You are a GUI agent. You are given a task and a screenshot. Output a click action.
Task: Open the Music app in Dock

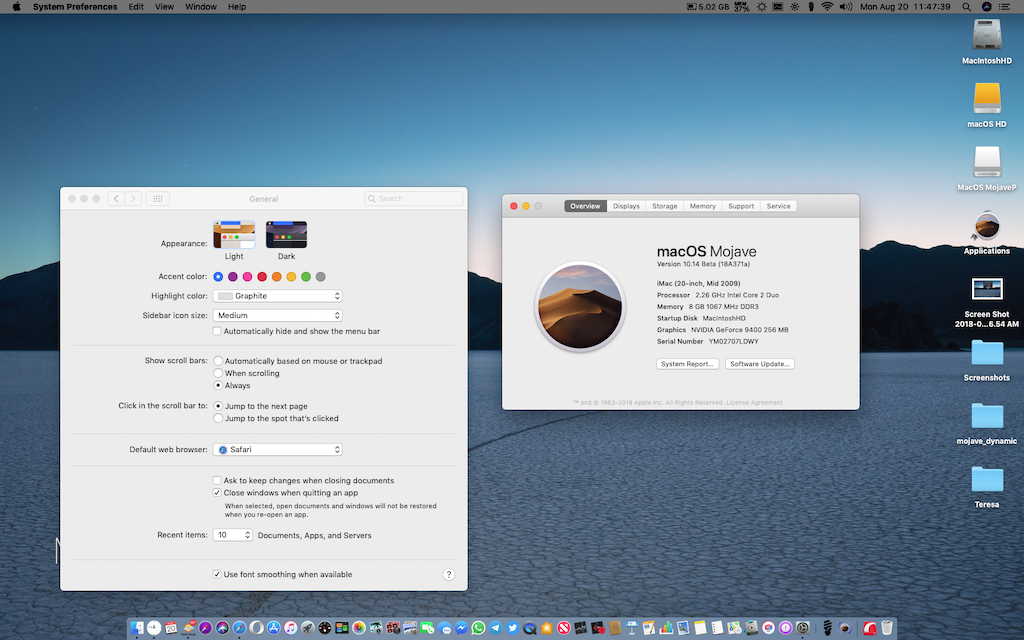point(291,628)
